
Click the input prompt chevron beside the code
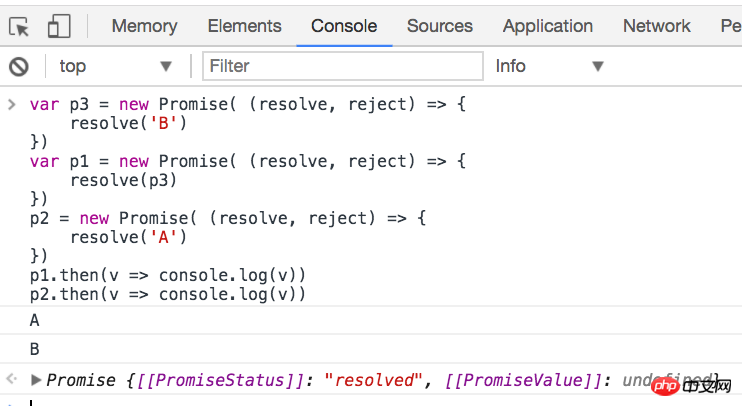11,104
